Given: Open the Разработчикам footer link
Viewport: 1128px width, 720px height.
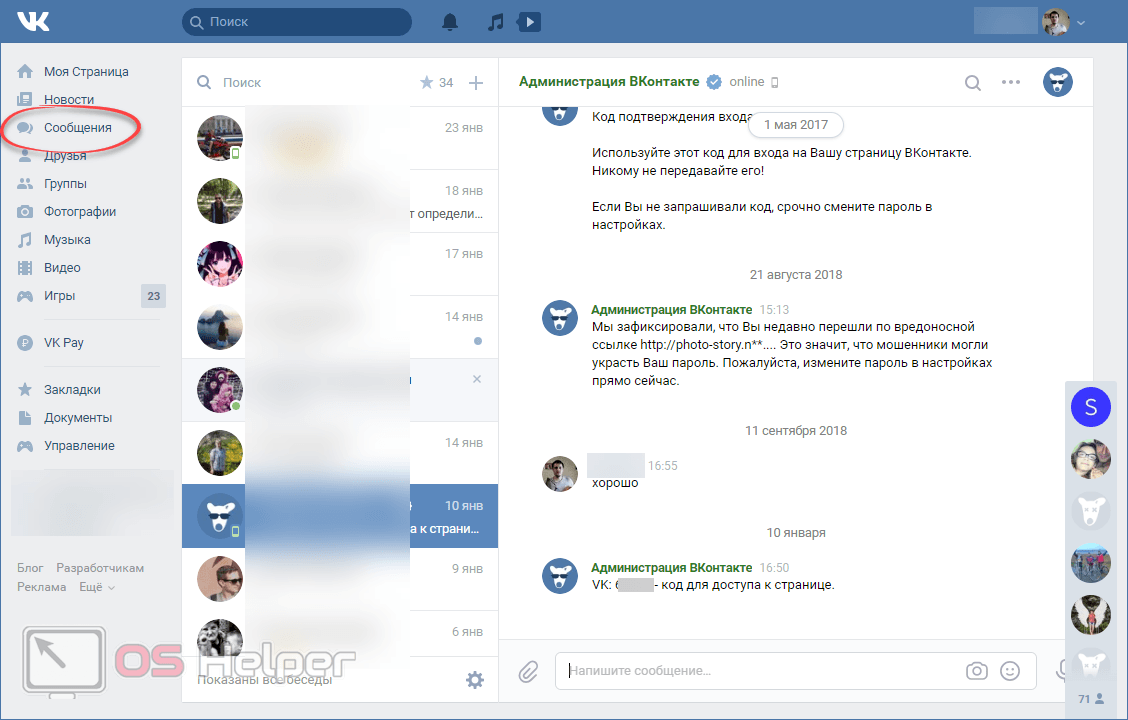Looking at the screenshot, I should (100, 567).
